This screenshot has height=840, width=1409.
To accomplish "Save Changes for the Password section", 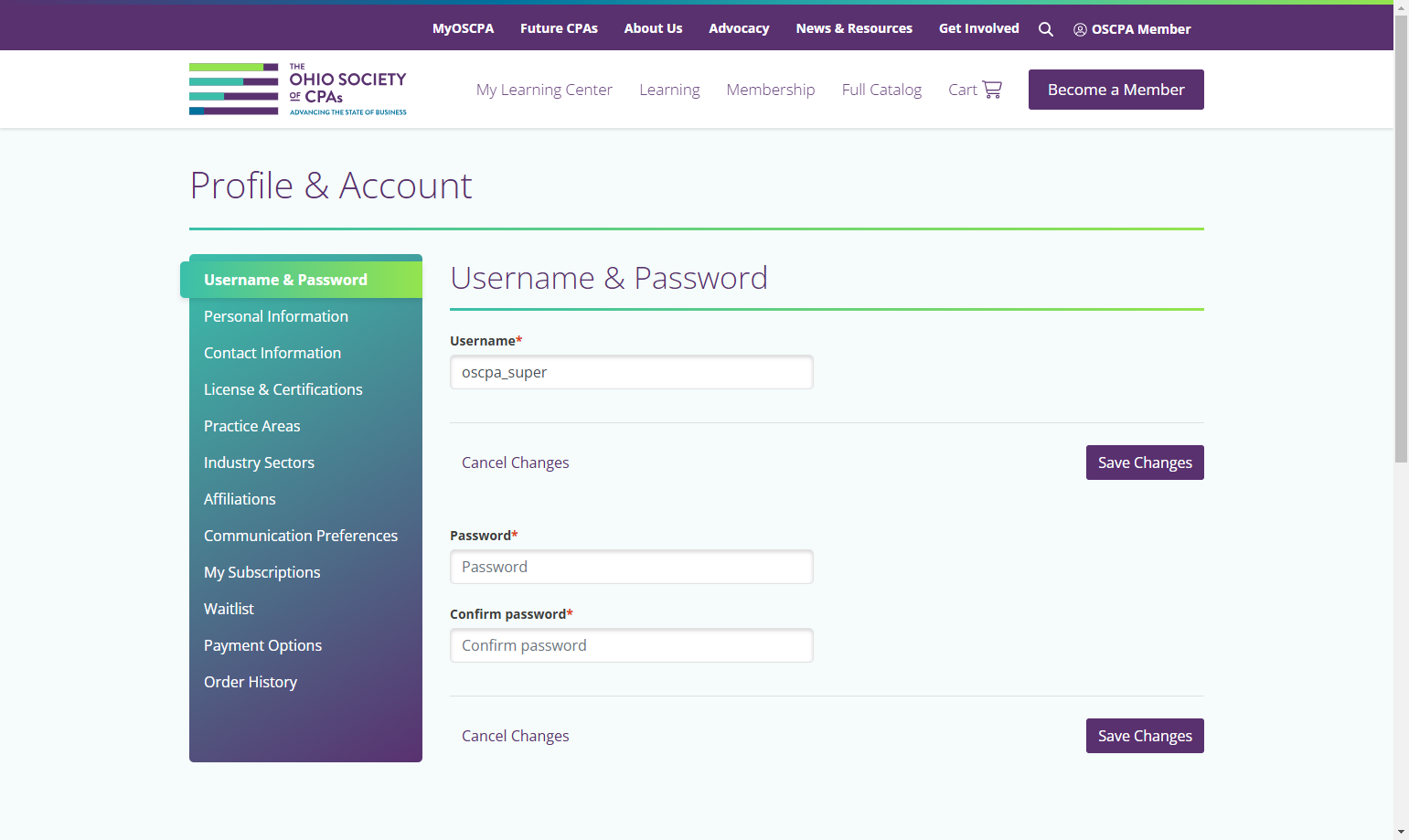I will (1145, 736).
